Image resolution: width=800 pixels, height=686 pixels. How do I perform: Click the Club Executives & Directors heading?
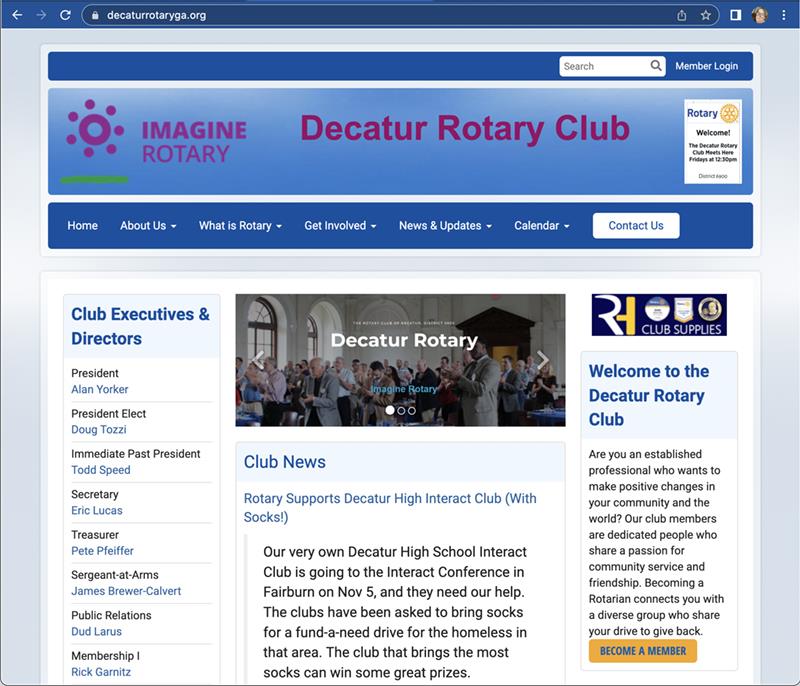[x=140, y=326]
